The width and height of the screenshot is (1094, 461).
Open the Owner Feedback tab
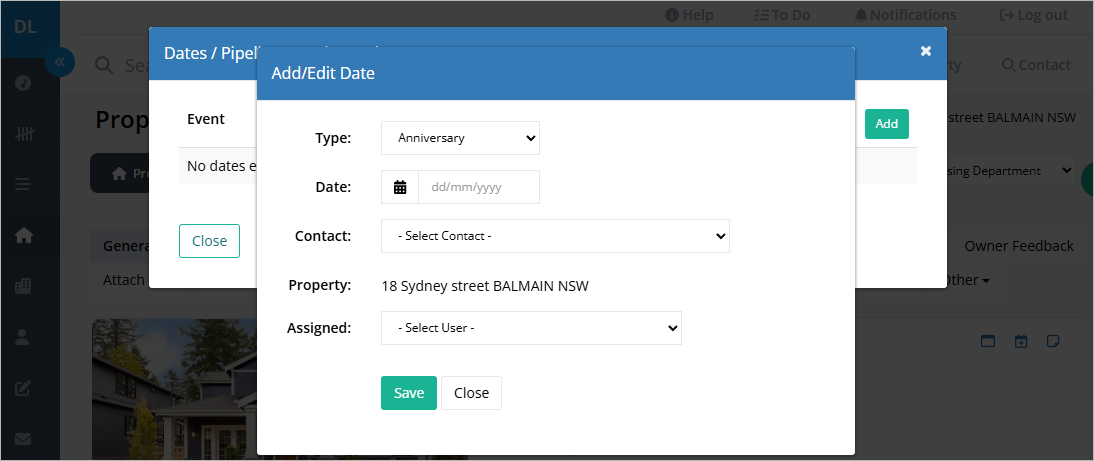pyautogui.click(x=1019, y=246)
